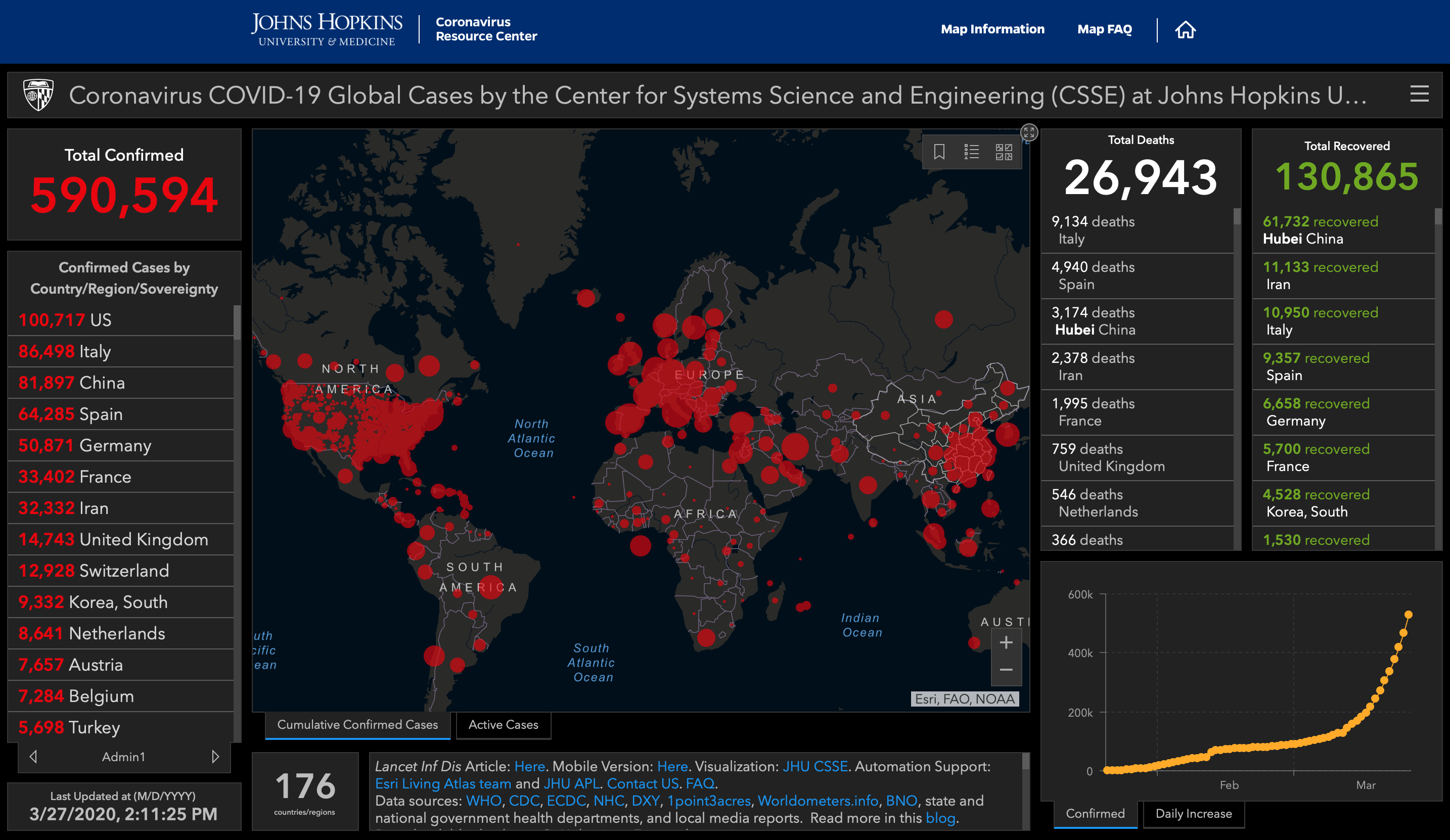Click the Johns Hopkins shield logo in title bar

tap(38, 95)
